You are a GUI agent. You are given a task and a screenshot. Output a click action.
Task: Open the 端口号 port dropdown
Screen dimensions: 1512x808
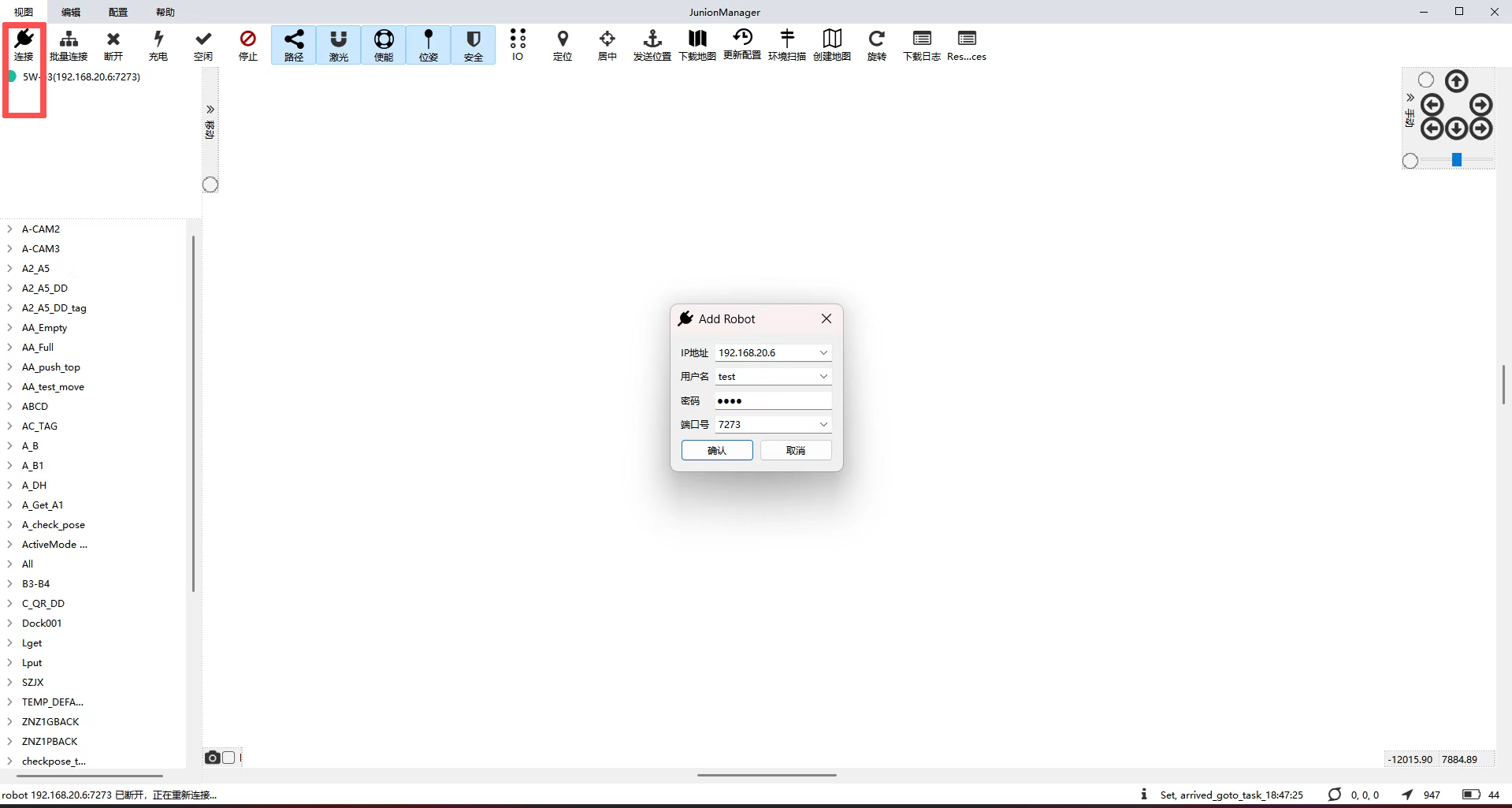(x=823, y=425)
